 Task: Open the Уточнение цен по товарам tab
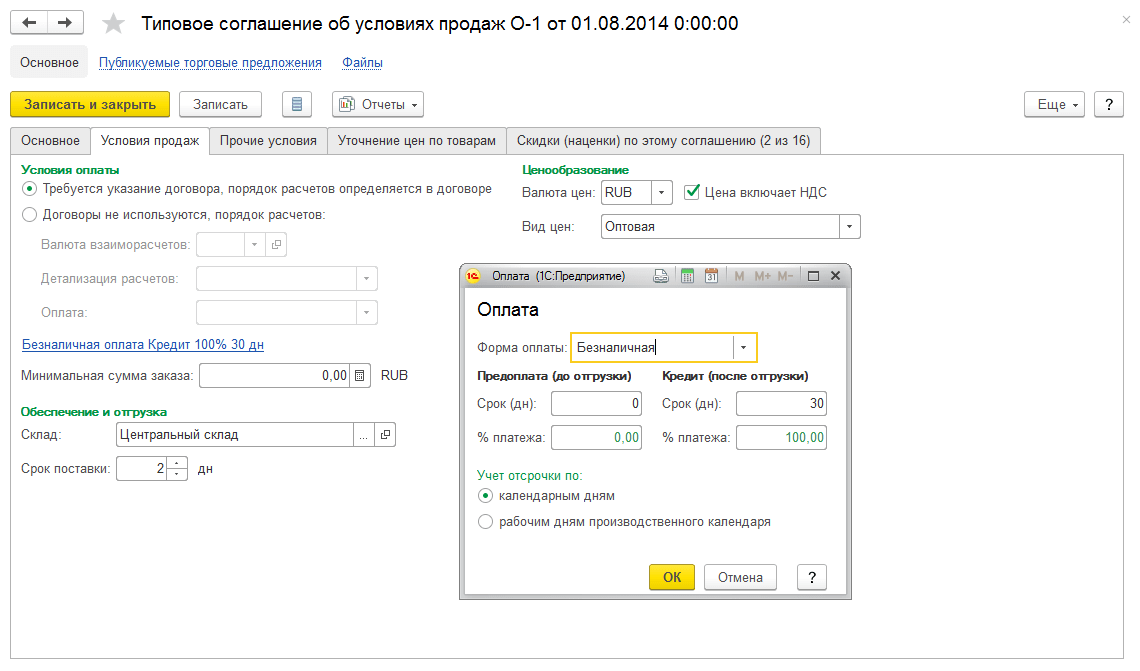pyautogui.click(x=416, y=141)
